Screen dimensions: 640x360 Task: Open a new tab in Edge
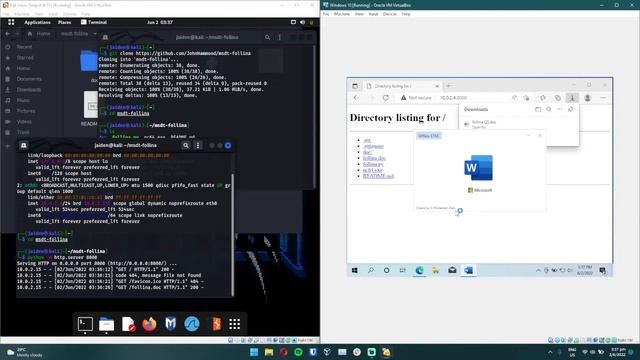coord(449,86)
